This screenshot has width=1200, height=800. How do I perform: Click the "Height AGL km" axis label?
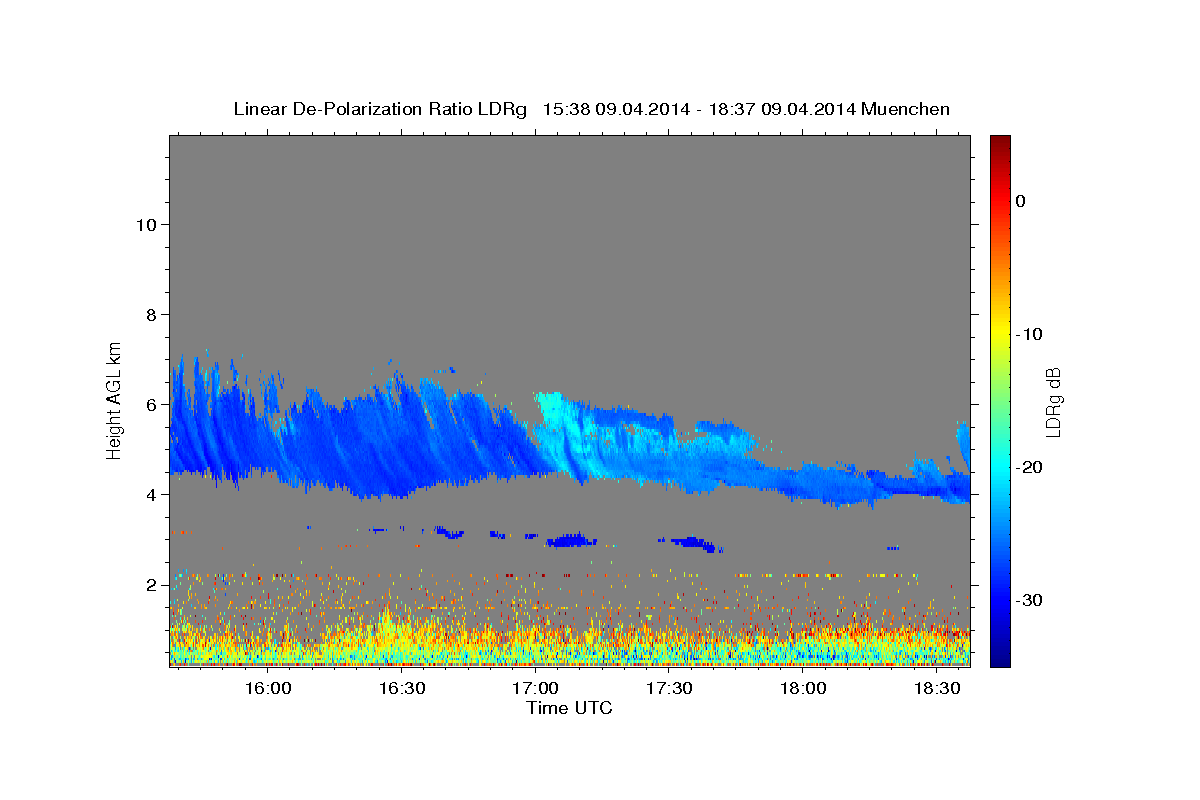(x=115, y=399)
